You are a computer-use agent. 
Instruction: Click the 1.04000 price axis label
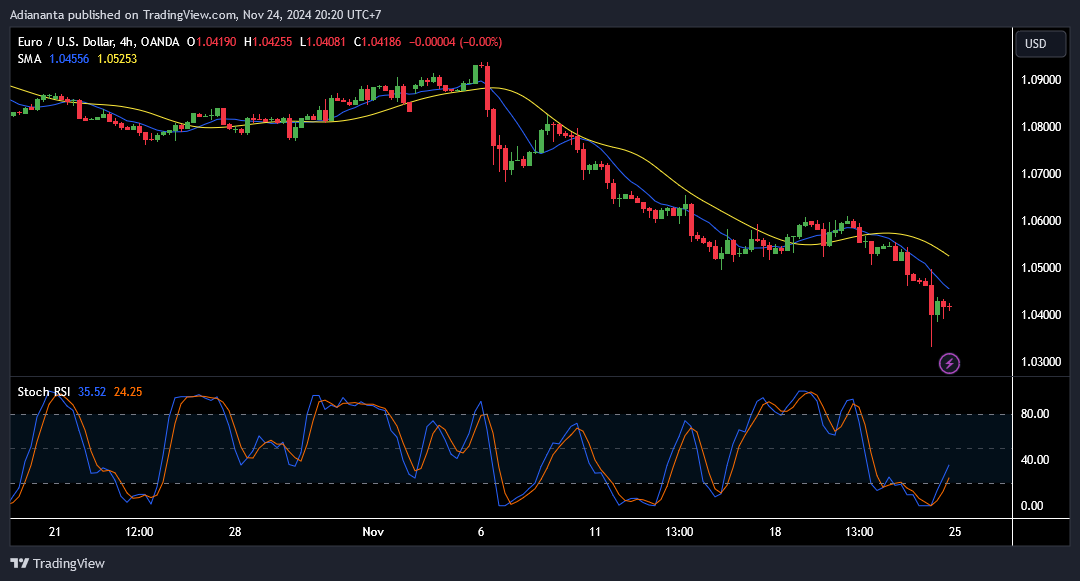(1041, 315)
